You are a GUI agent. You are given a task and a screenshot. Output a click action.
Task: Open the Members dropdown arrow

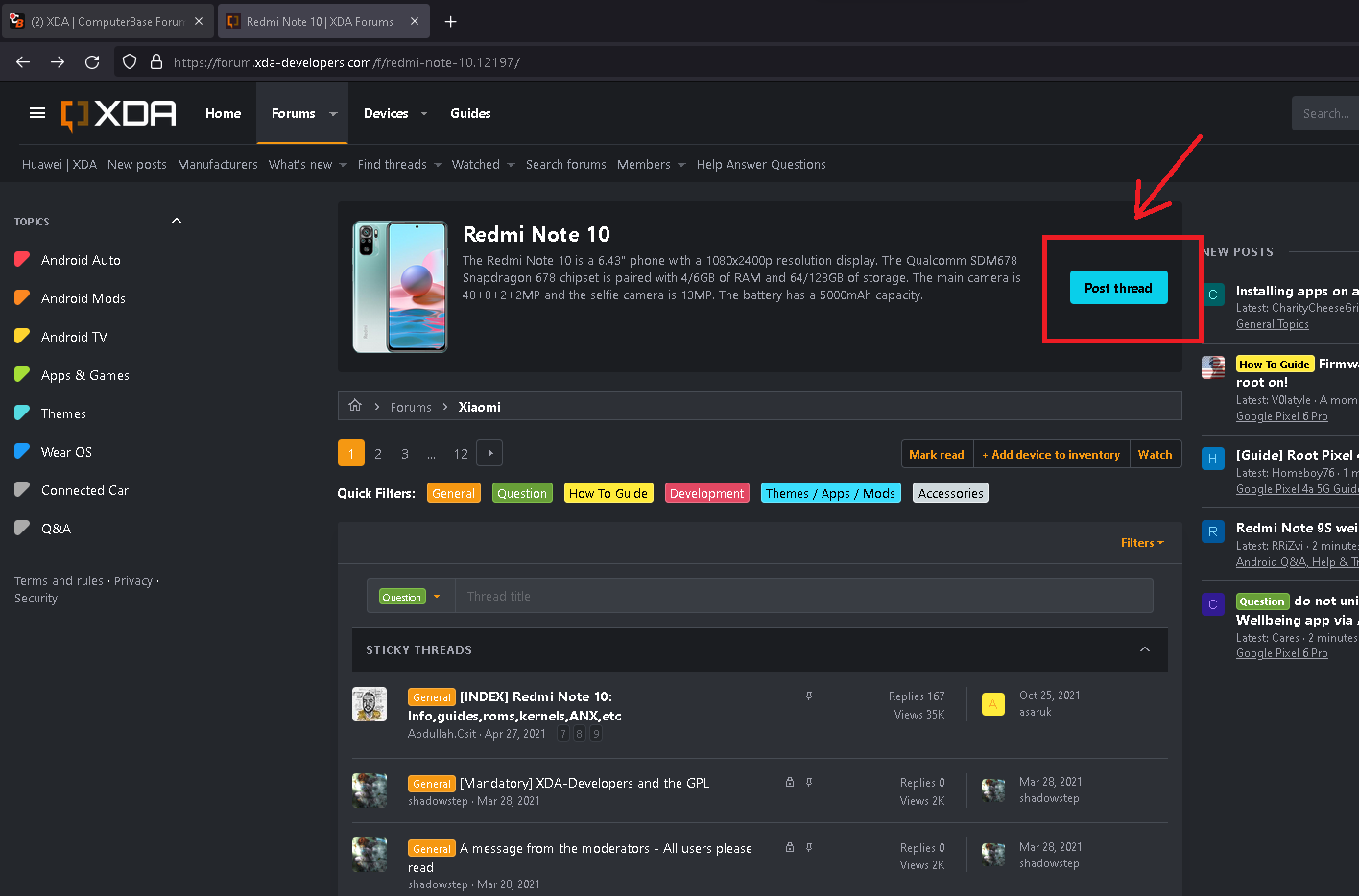(681, 165)
